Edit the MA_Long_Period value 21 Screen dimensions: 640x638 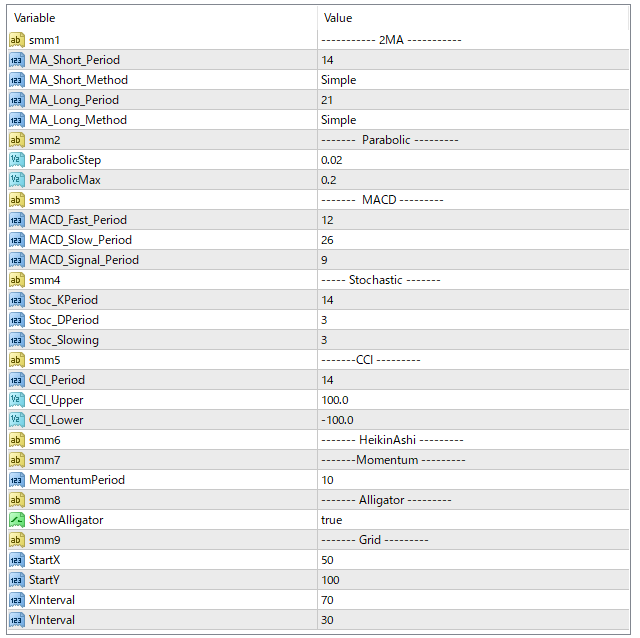coord(328,100)
